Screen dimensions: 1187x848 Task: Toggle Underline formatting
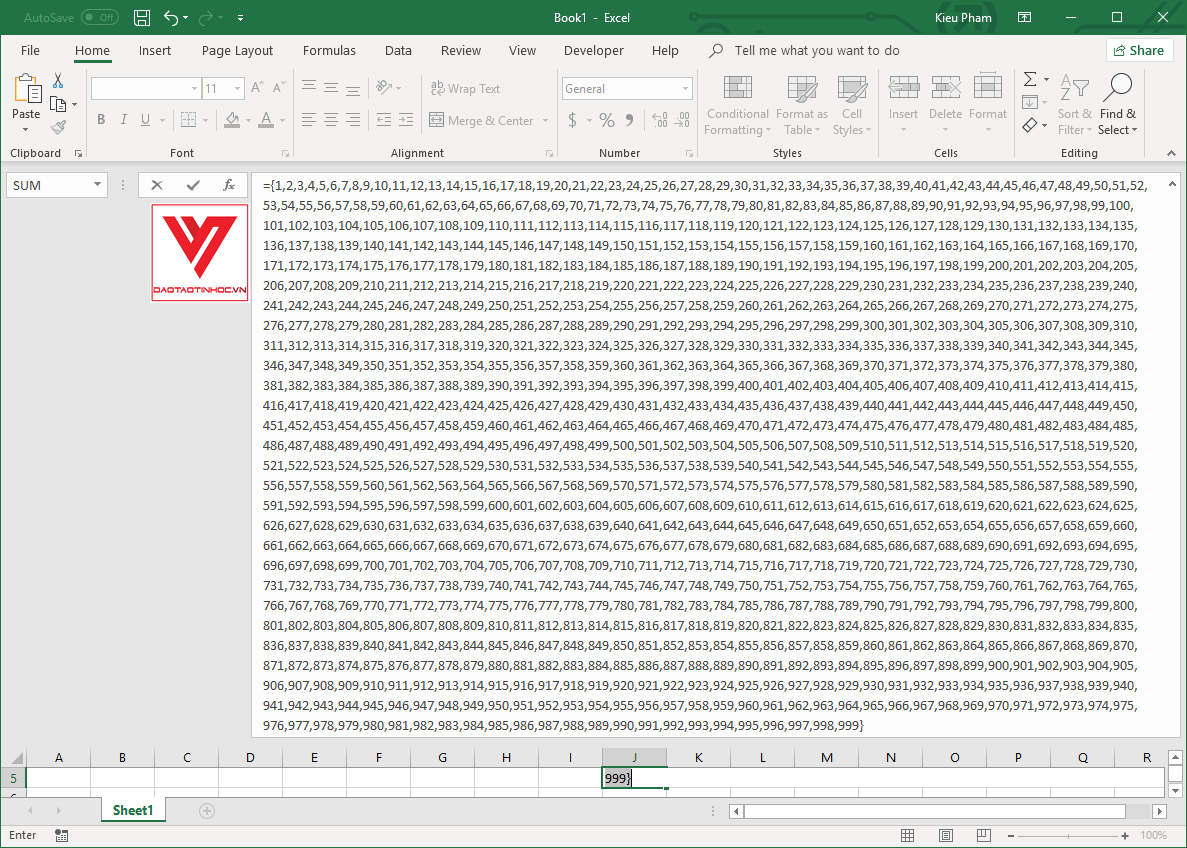click(145, 120)
